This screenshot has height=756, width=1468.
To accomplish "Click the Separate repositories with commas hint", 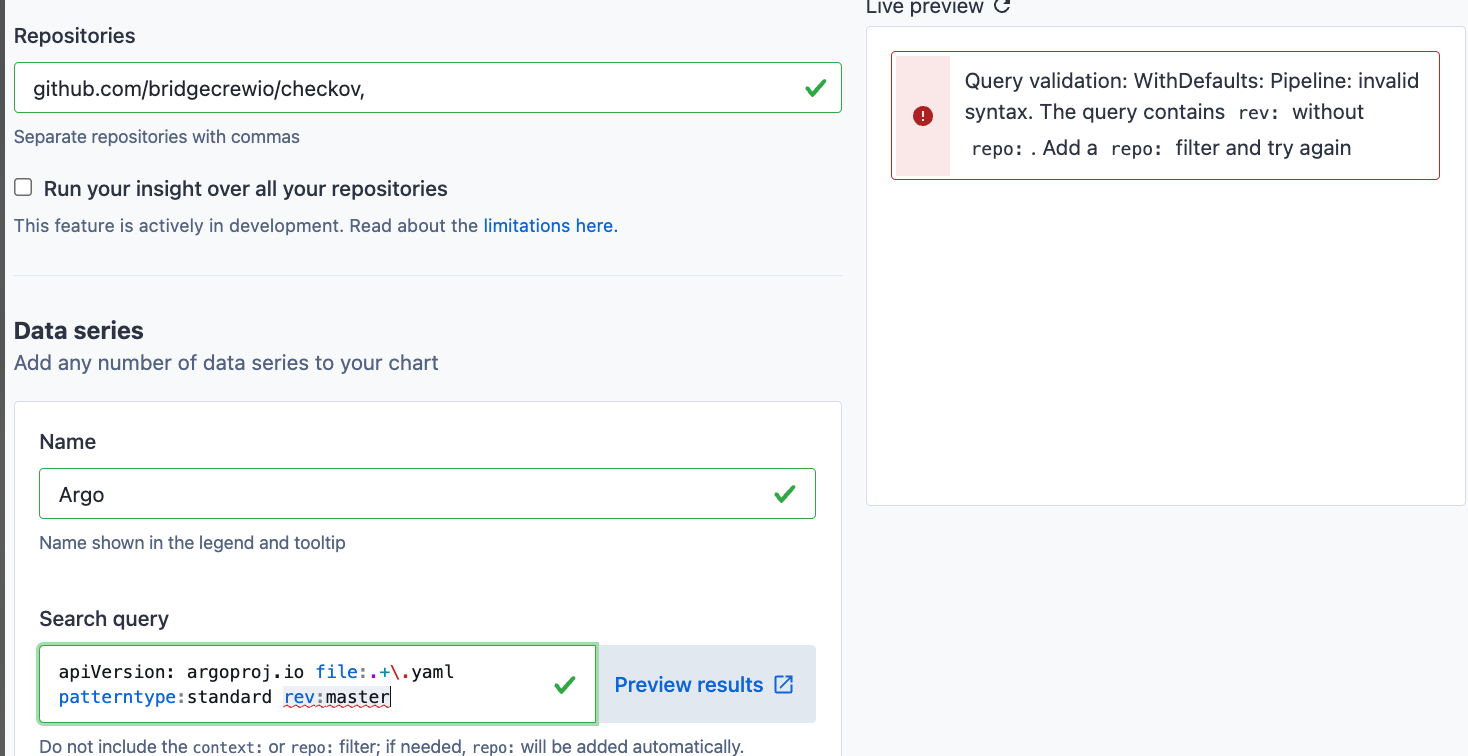I will (157, 137).
